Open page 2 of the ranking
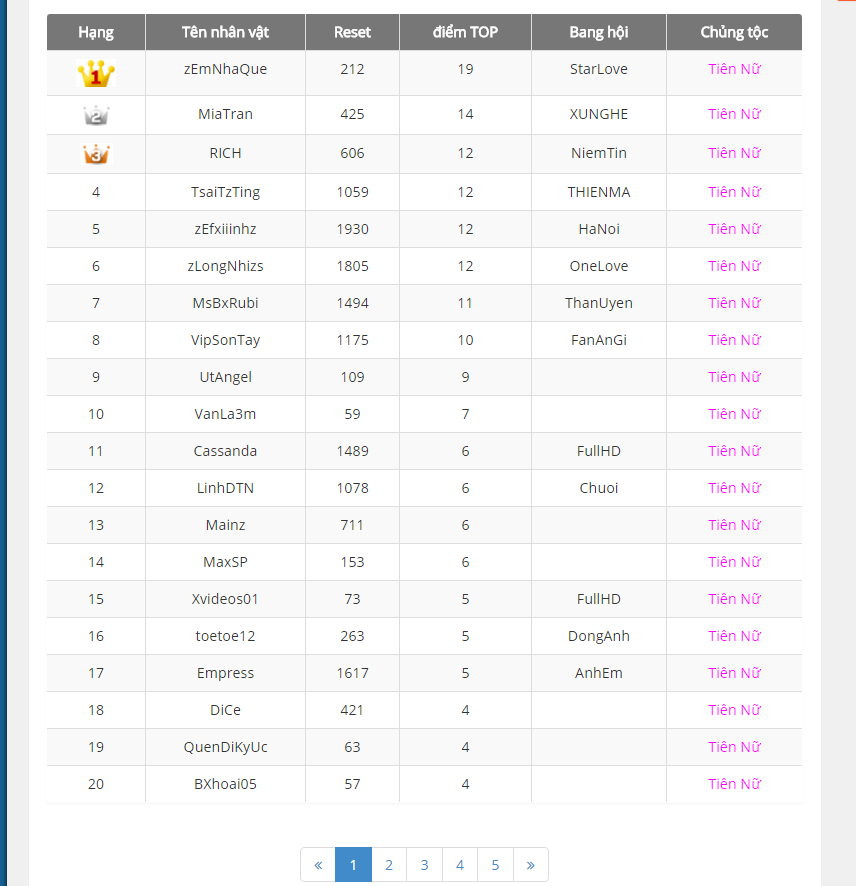 (x=389, y=865)
